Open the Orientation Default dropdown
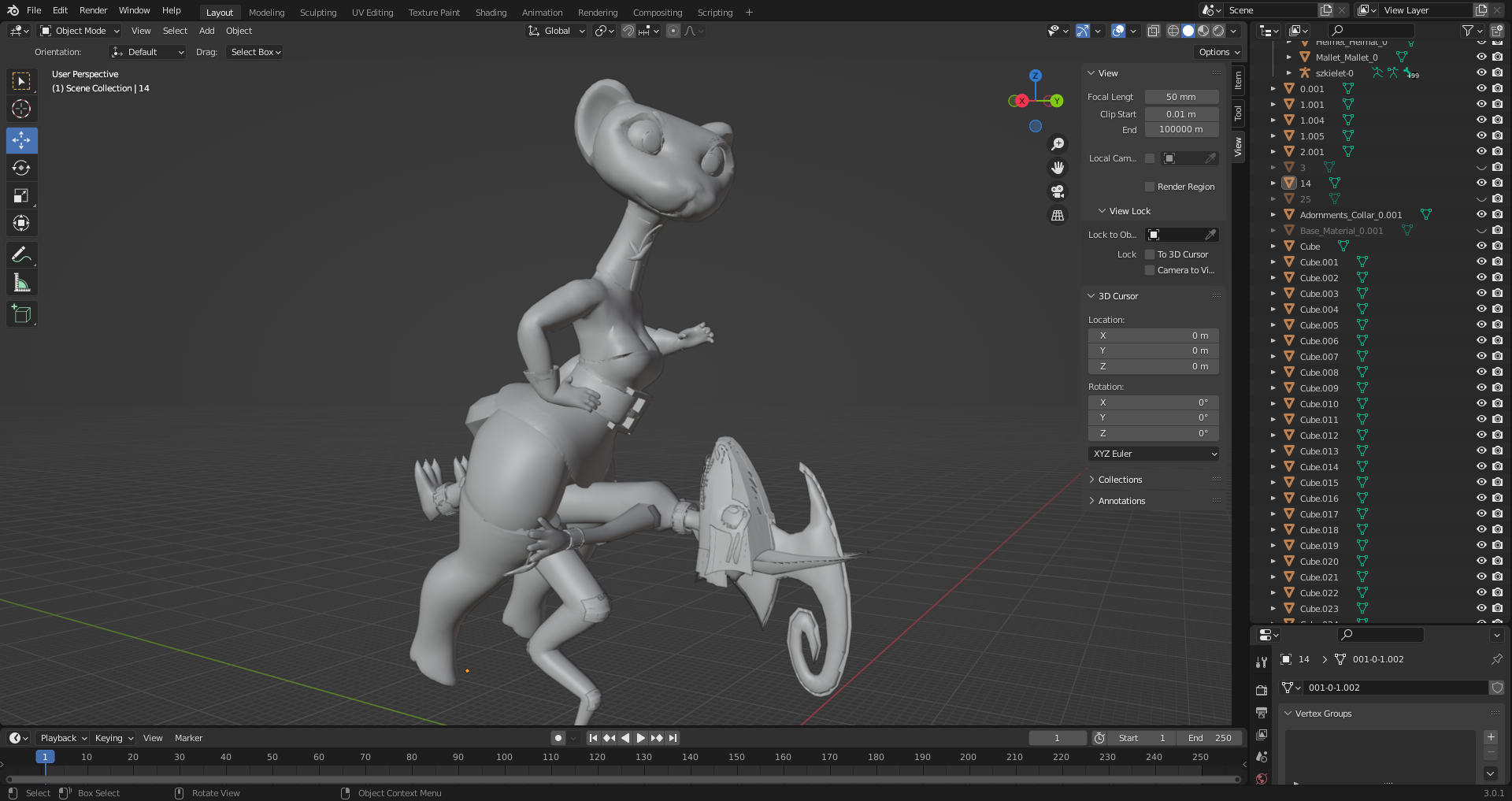The width and height of the screenshot is (1512, 801). tap(147, 52)
